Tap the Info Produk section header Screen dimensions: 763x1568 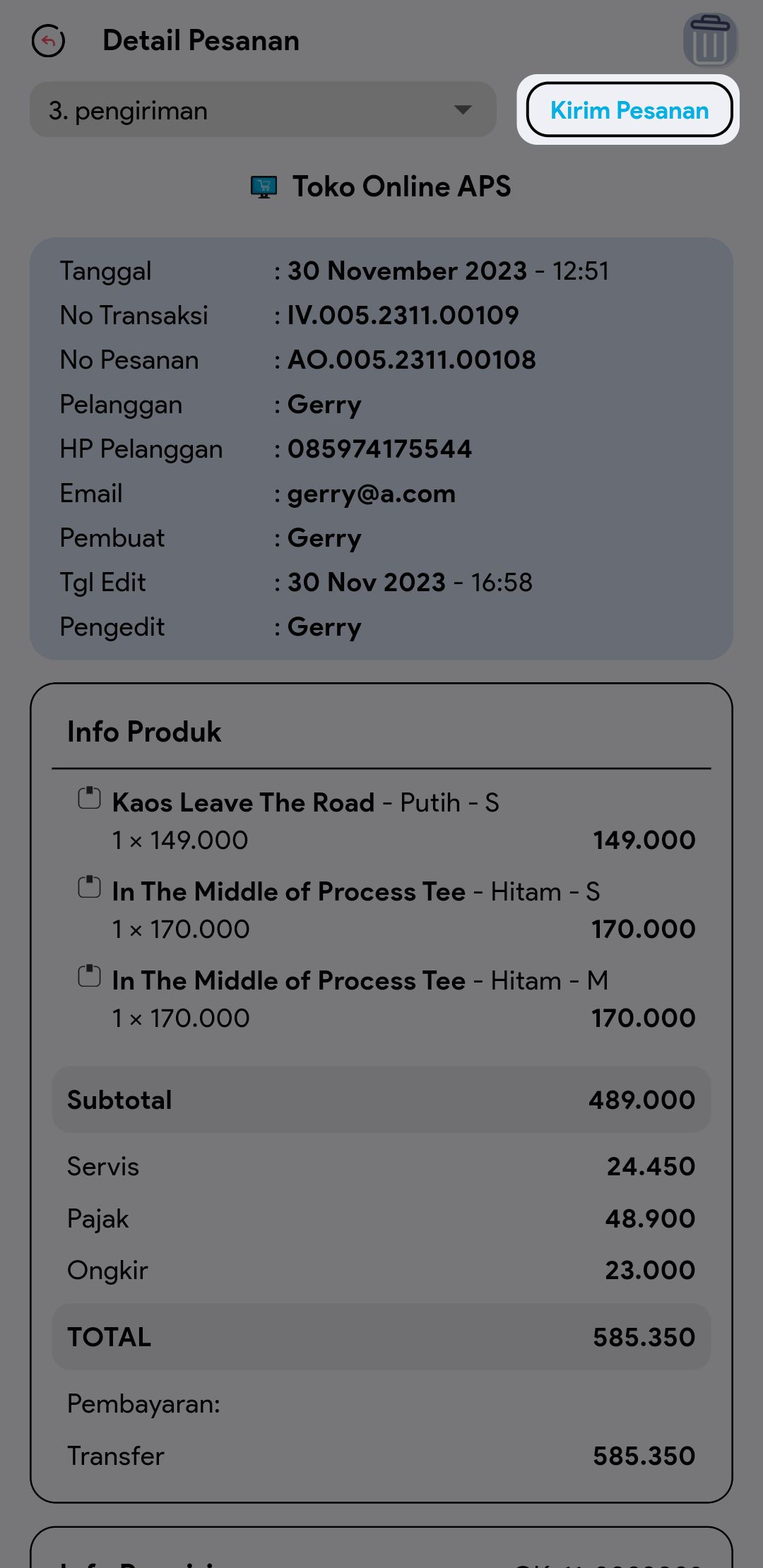click(x=144, y=732)
